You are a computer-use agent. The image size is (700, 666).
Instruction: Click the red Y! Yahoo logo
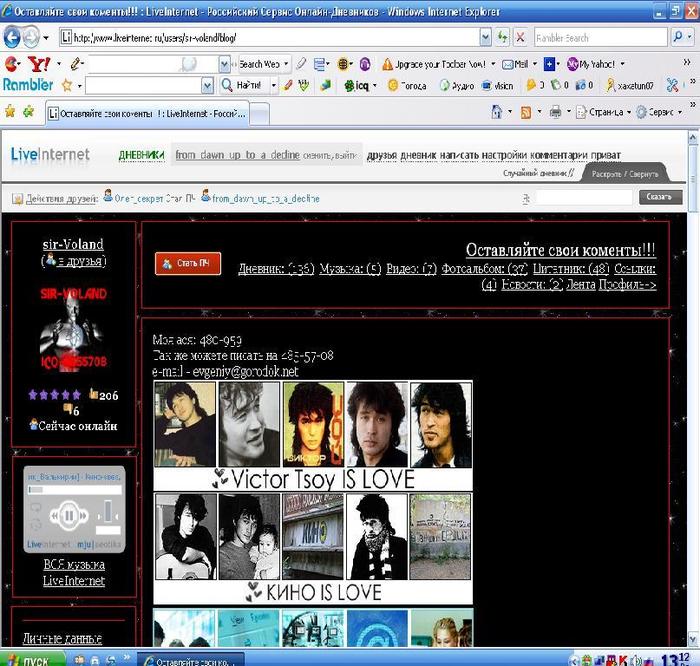[38, 64]
